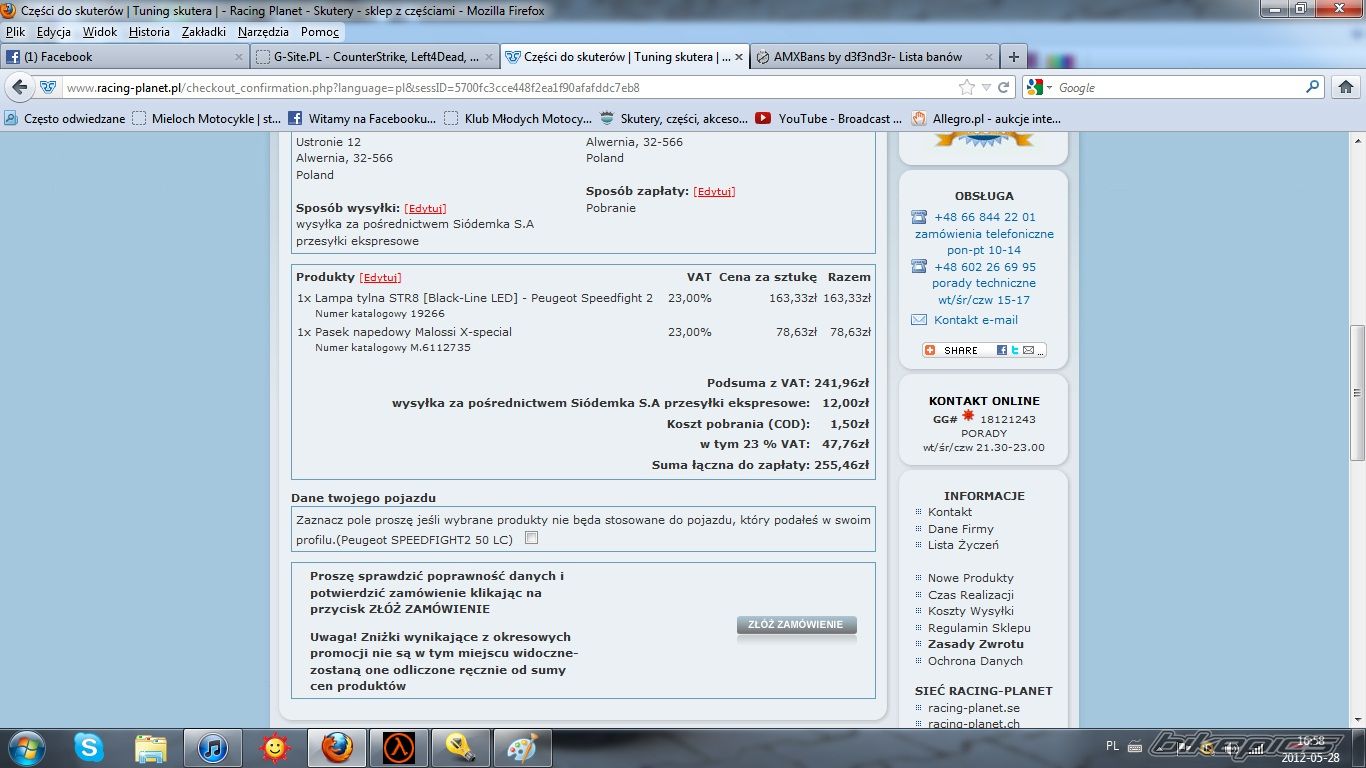Bookmark this page with the star icon
Screen dimensions: 1366x768
tap(967, 88)
